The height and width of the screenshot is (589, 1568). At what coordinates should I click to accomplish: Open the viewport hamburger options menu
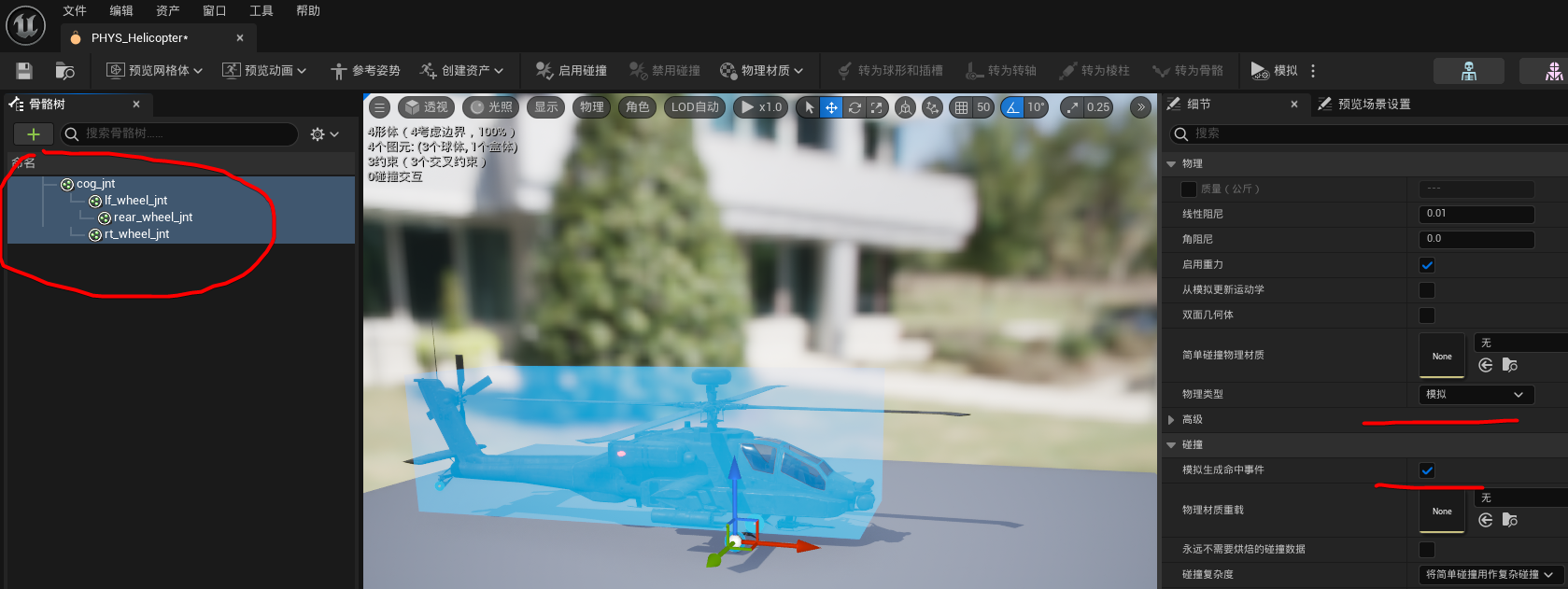coord(379,107)
